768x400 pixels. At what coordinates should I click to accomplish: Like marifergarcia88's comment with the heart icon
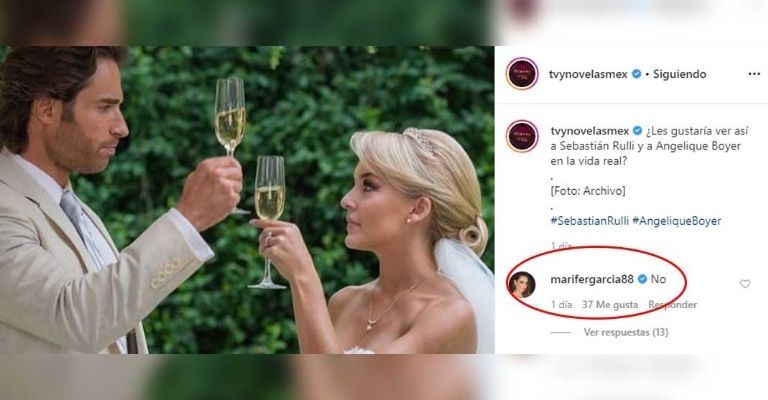745,284
